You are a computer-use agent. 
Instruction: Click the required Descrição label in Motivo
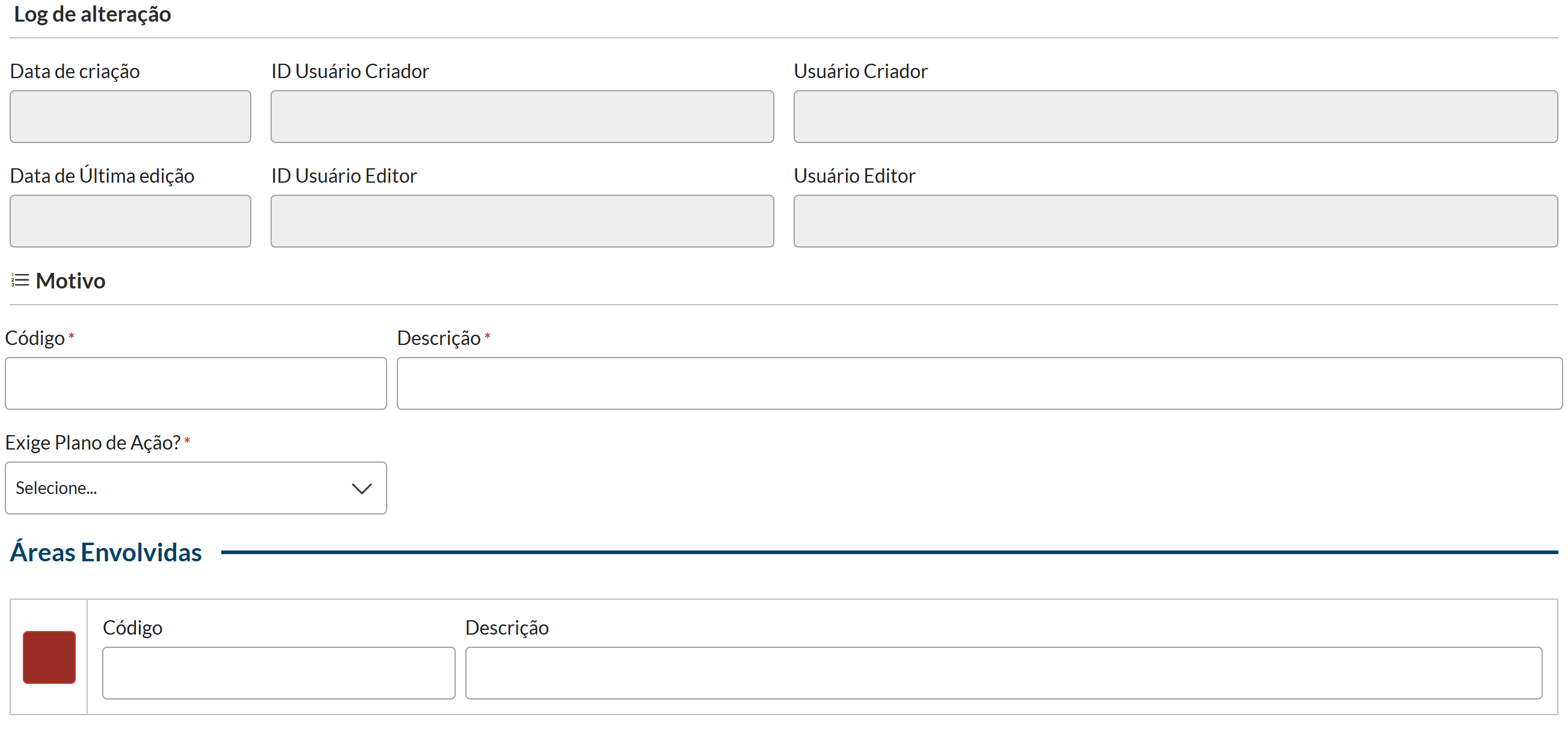439,338
